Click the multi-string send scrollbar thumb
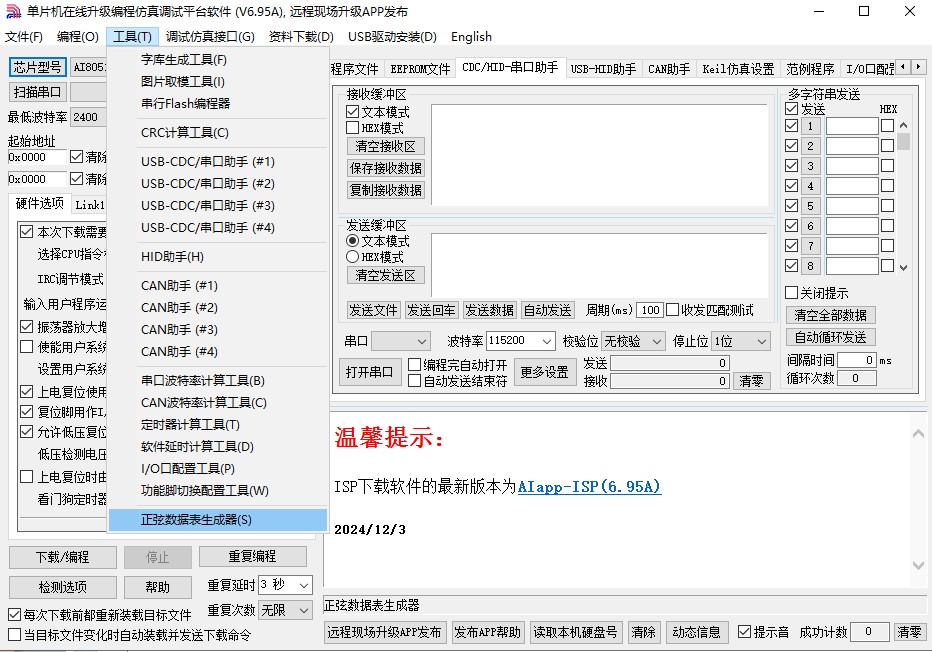This screenshot has height=652, width=932. [x=903, y=141]
